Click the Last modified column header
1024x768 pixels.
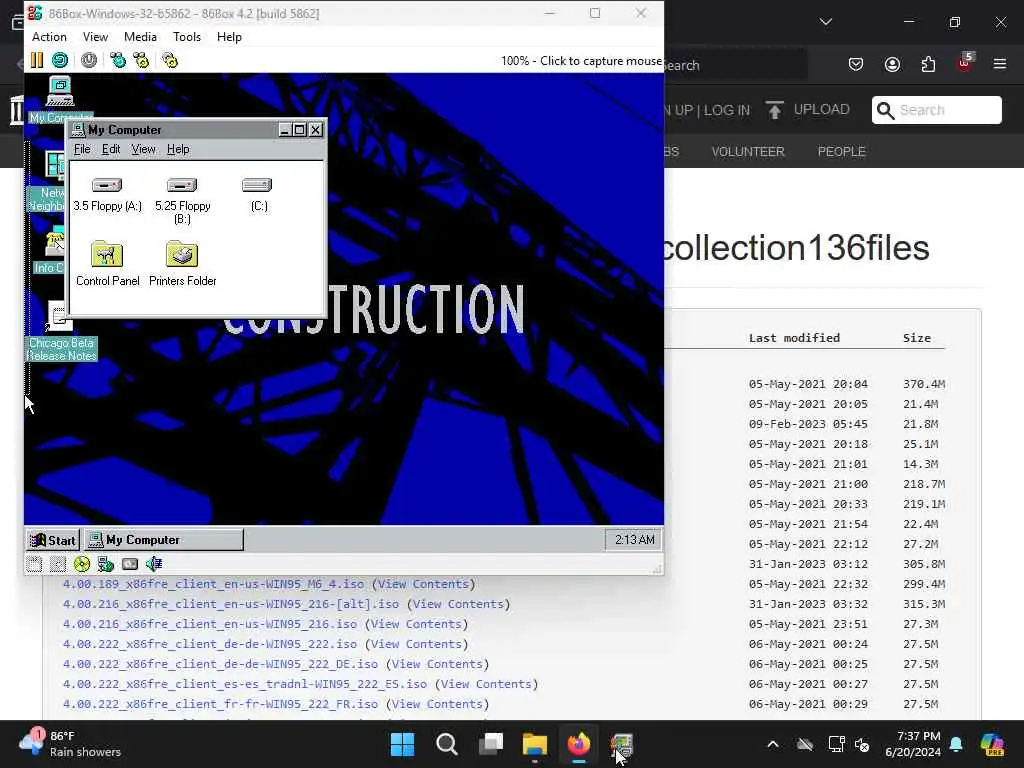coord(794,338)
